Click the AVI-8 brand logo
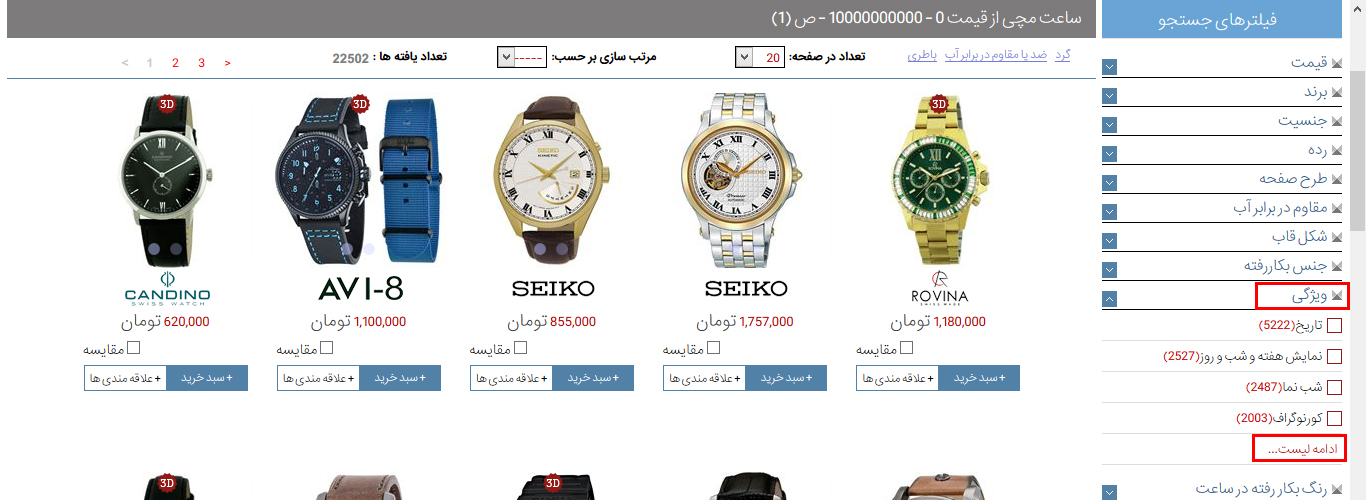The width and height of the screenshot is (1366, 500). coord(360,288)
